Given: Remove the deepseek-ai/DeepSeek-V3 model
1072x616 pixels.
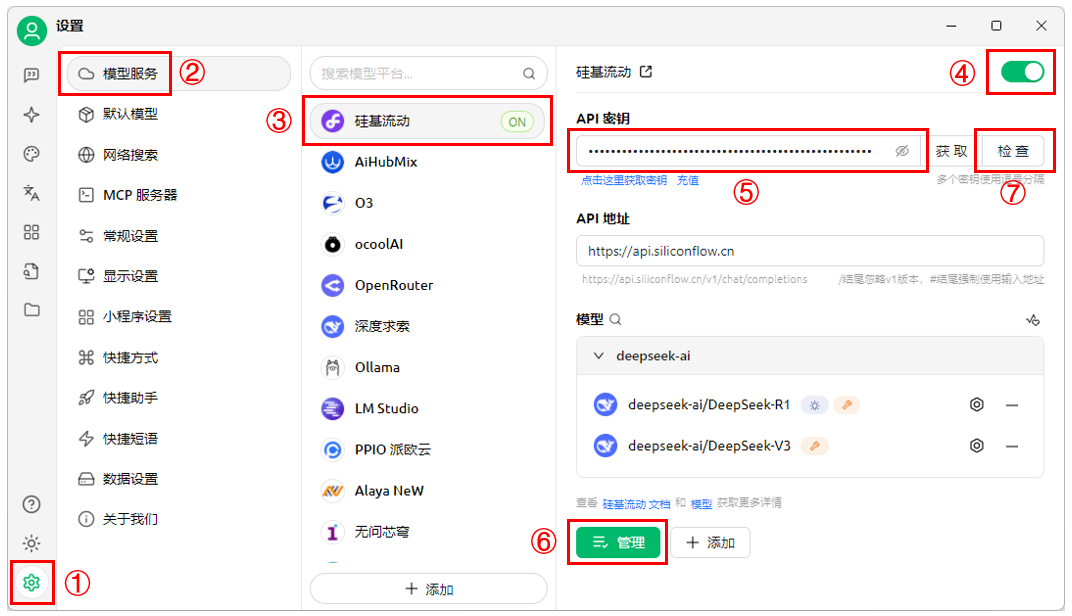Looking at the screenshot, I should click(1013, 446).
